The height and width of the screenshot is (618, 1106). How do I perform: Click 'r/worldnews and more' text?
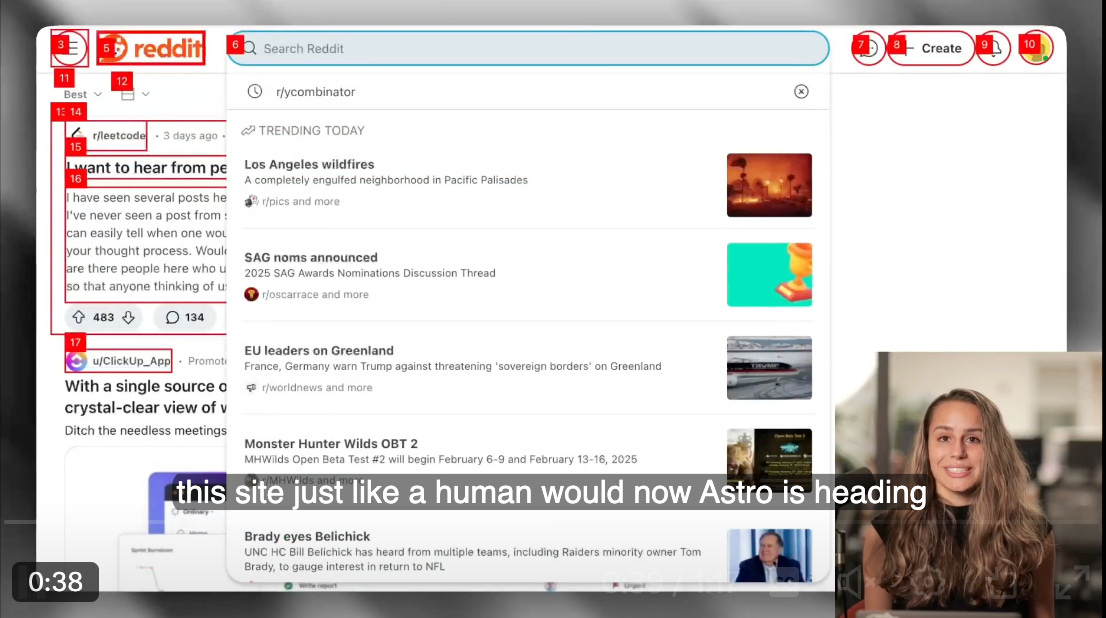pos(317,387)
